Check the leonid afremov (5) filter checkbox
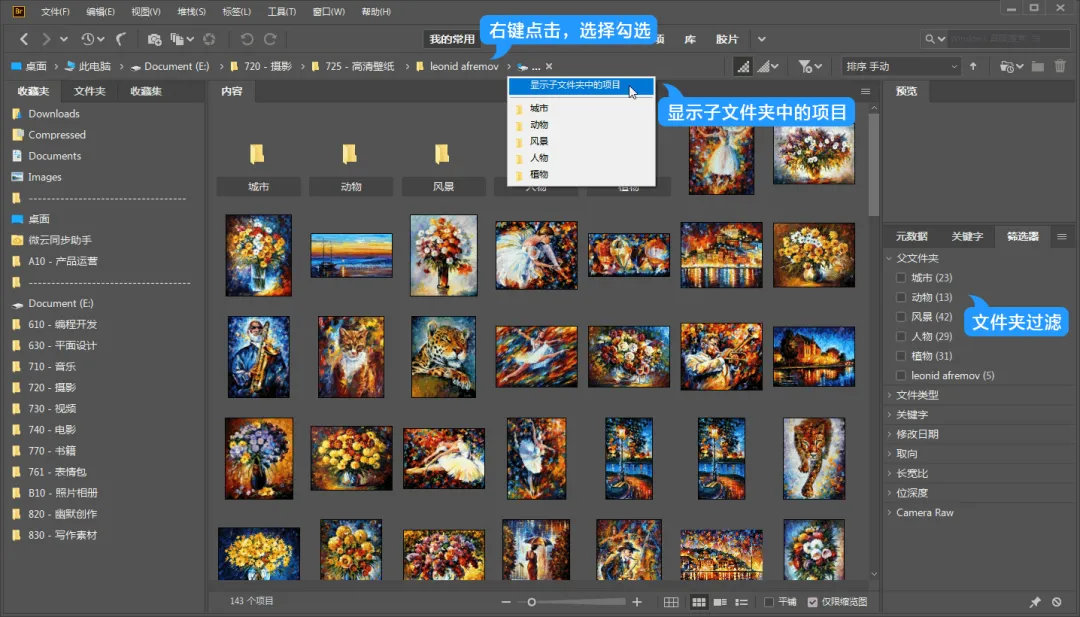 [901, 375]
